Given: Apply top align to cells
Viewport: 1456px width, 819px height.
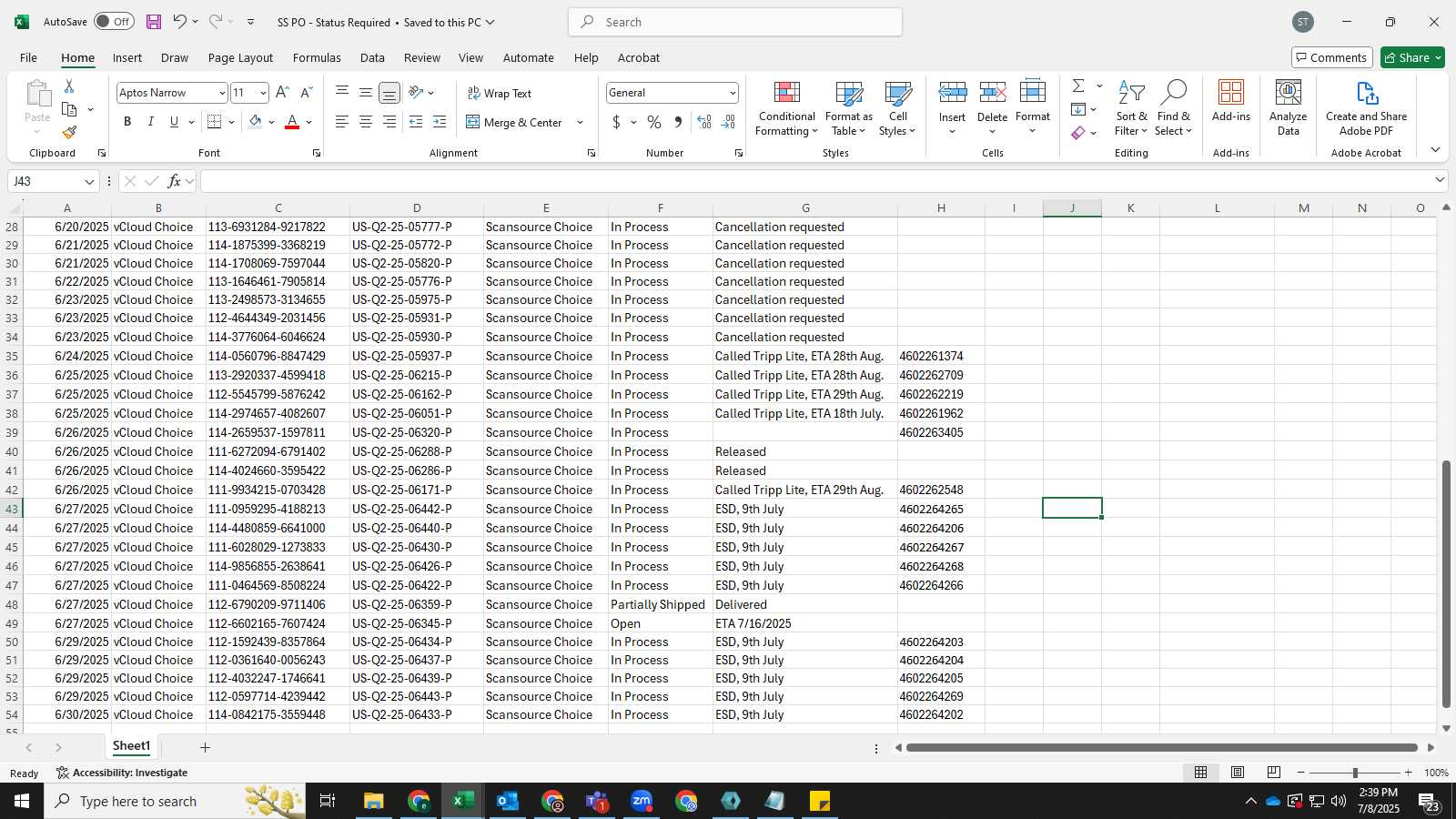Looking at the screenshot, I should [x=342, y=93].
